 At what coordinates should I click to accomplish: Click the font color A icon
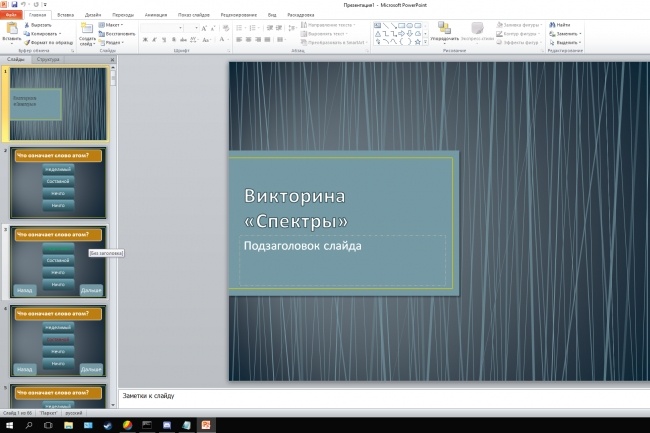[x=222, y=39]
